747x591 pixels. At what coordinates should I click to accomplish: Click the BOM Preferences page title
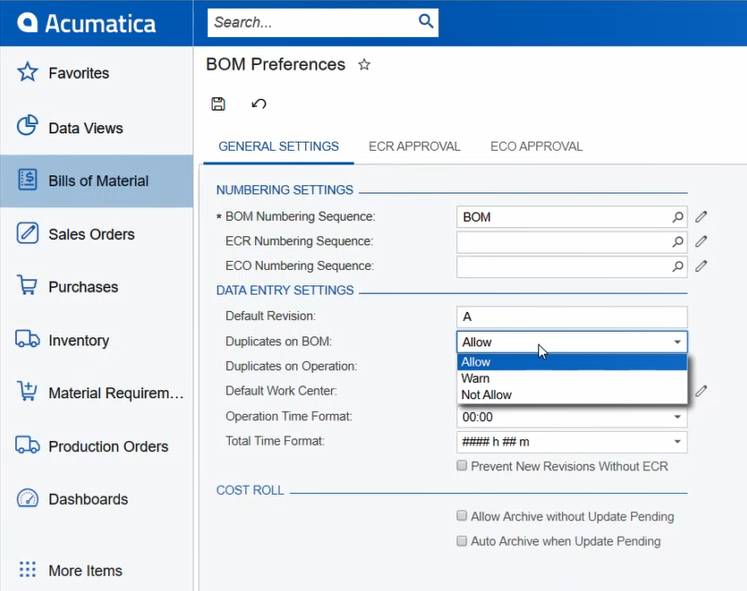pyautogui.click(x=275, y=64)
